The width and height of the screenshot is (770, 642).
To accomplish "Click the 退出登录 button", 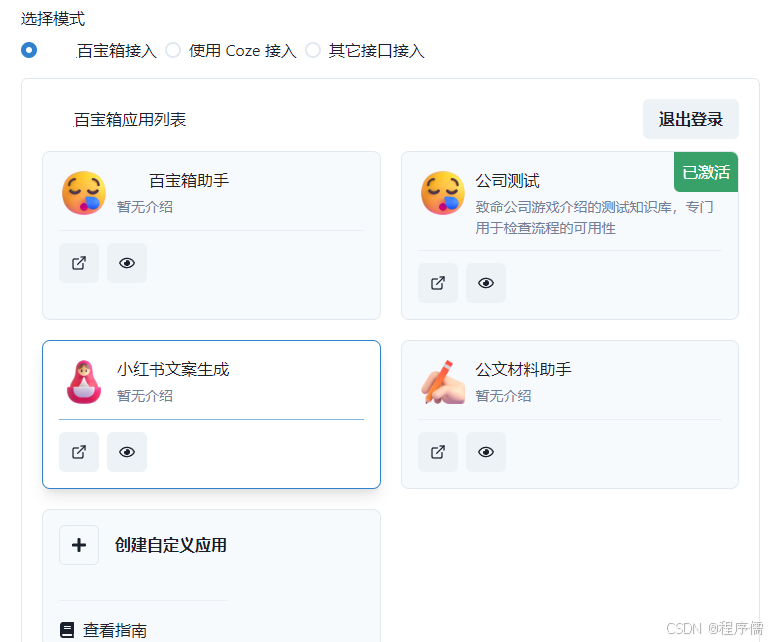I will pos(690,119).
